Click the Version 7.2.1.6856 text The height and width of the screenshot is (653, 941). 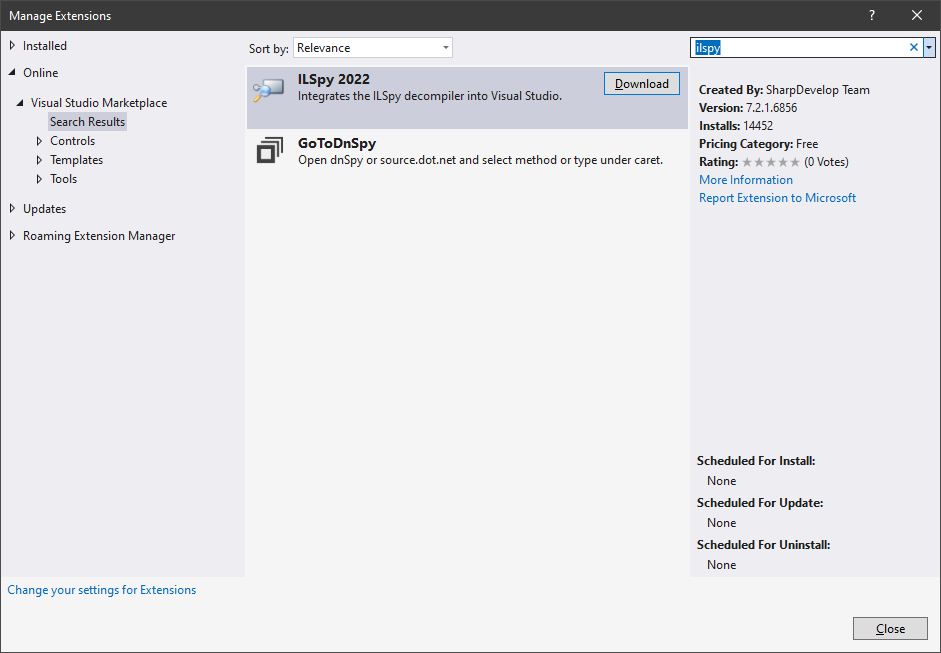748,108
